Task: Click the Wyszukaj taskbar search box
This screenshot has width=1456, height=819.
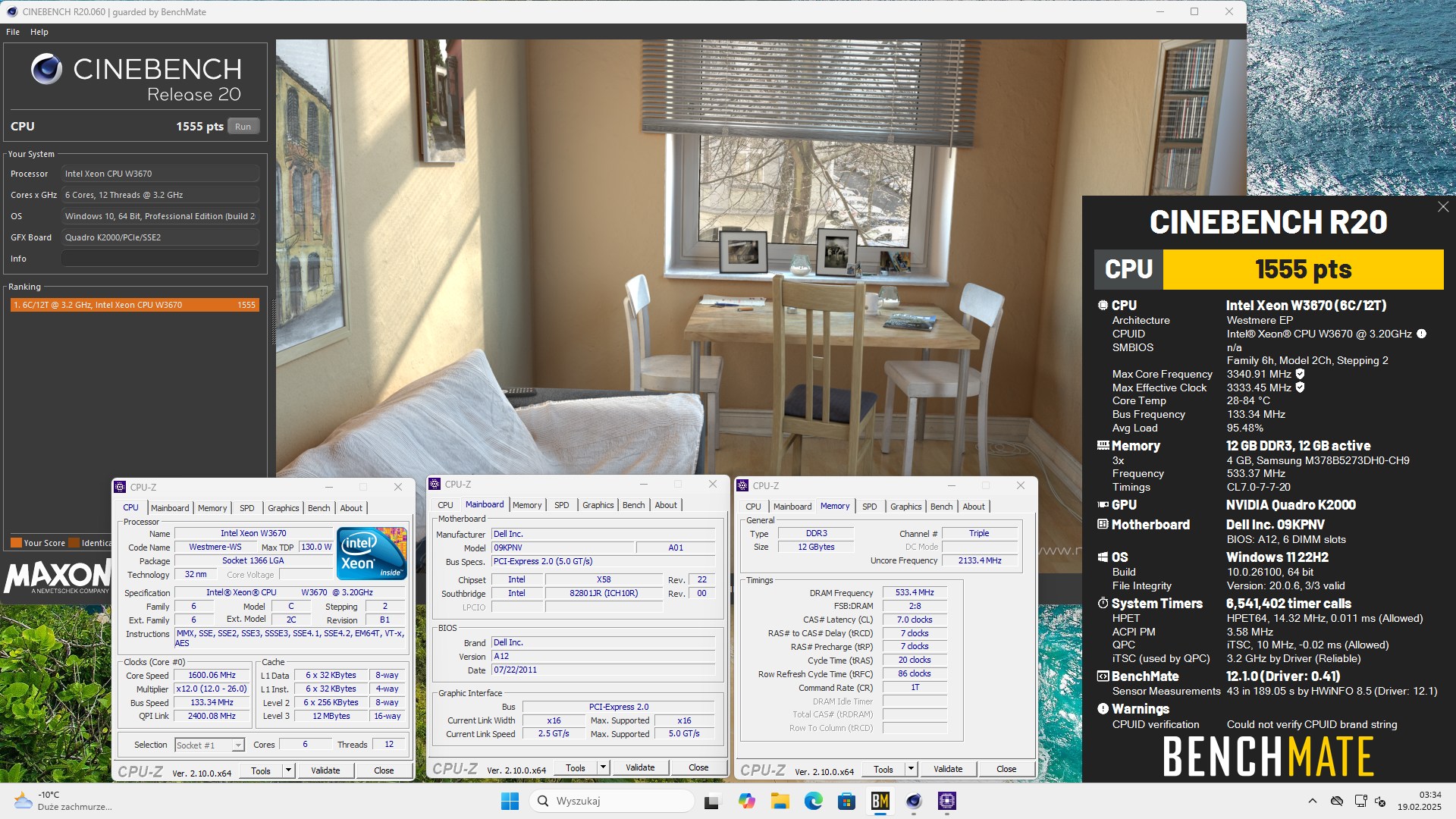Action: tap(612, 801)
